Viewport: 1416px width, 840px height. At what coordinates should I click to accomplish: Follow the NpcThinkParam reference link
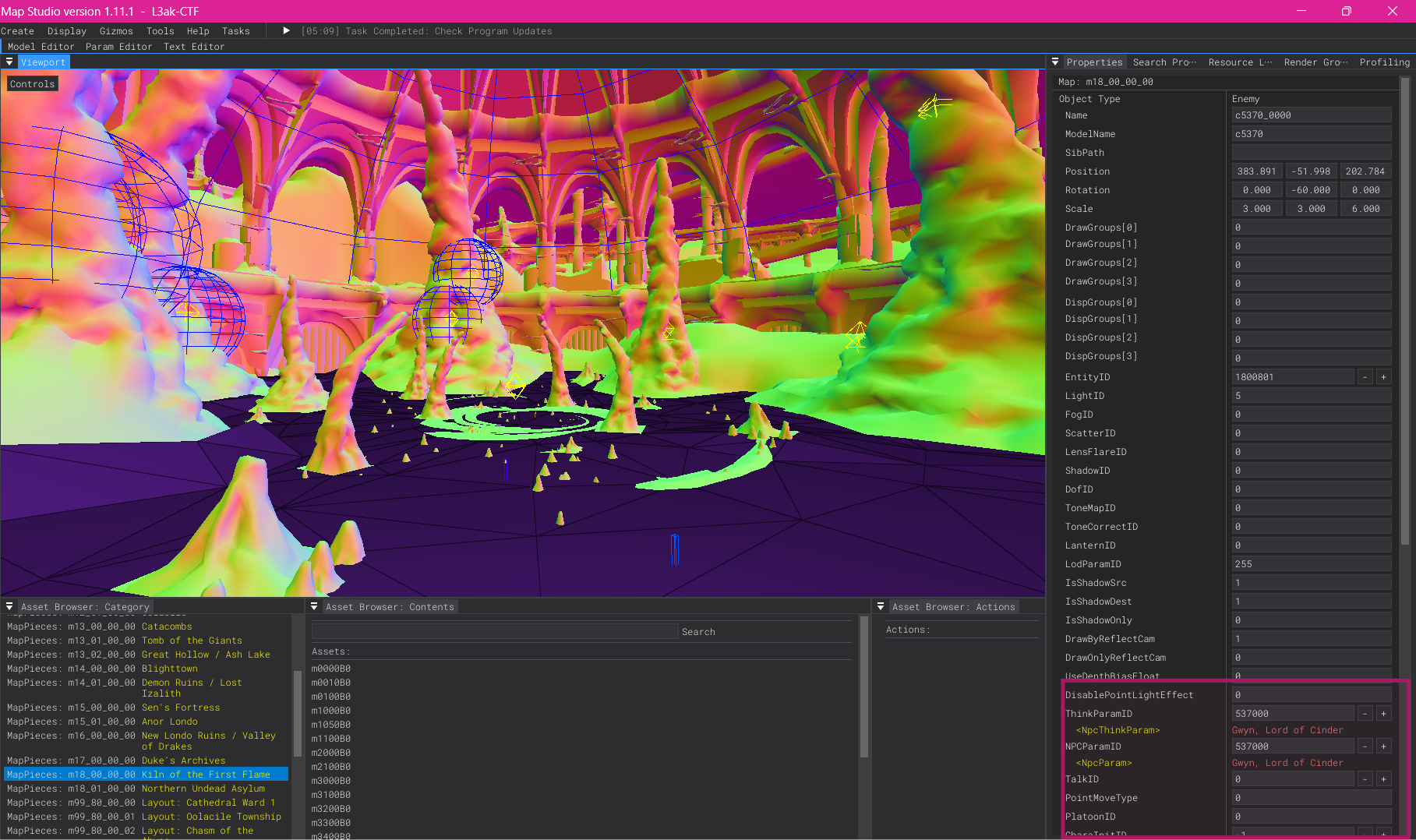(x=1118, y=730)
